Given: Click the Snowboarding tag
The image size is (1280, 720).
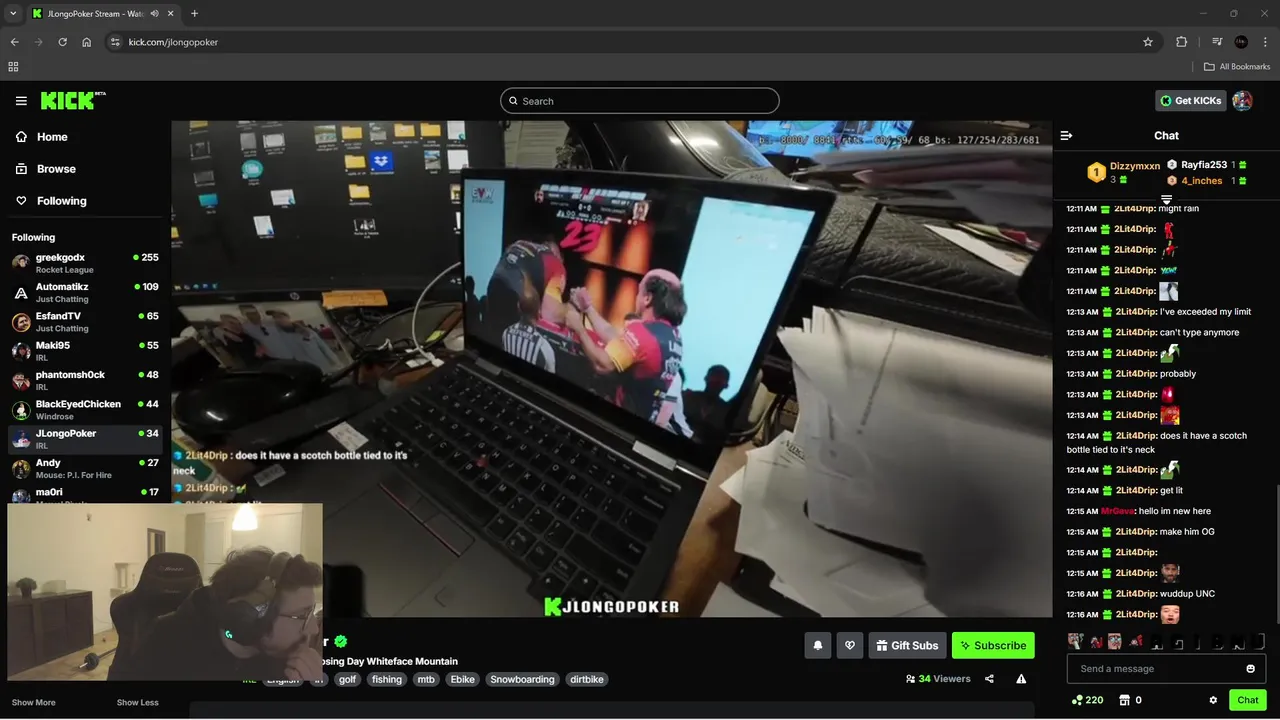Looking at the screenshot, I should pos(522,680).
